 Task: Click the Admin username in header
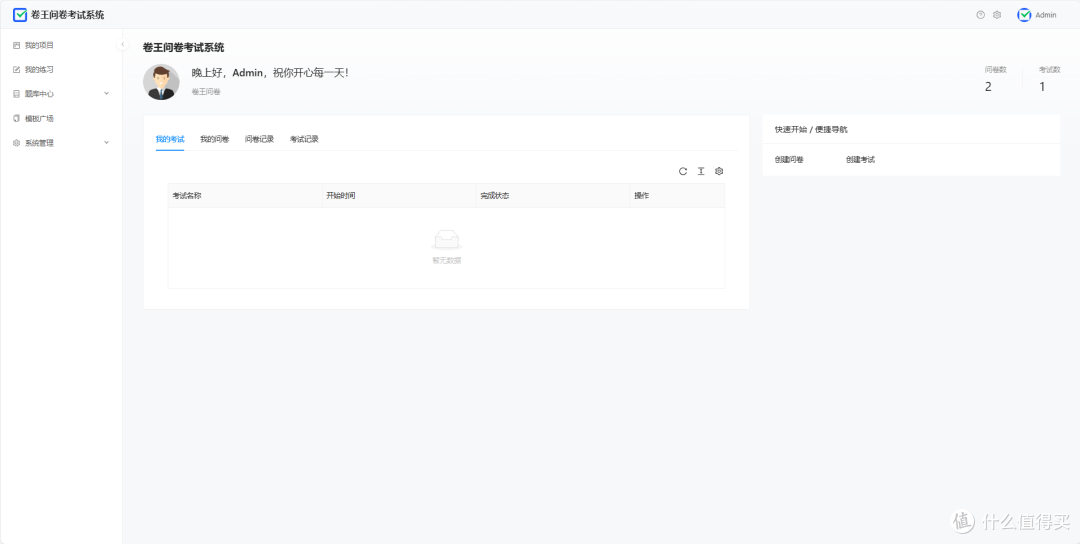1046,15
